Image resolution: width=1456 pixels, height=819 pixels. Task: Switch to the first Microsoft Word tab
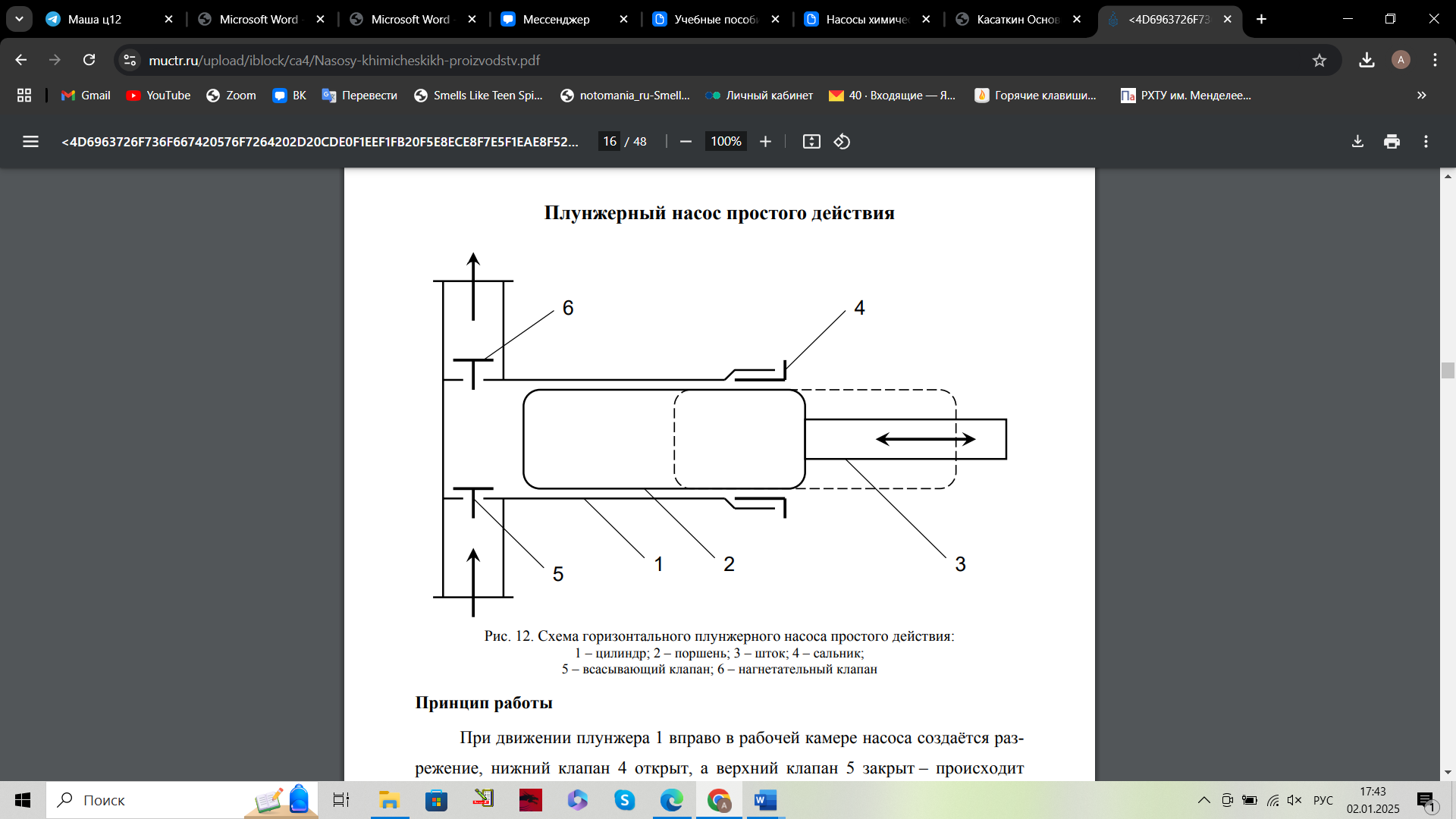(x=262, y=19)
